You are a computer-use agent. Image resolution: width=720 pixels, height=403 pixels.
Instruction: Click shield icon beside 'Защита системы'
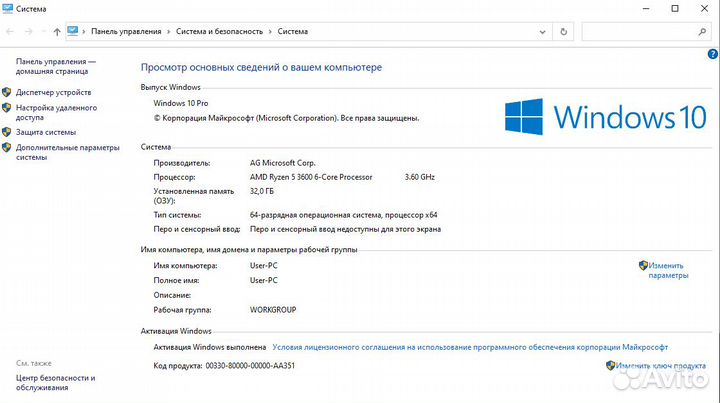6,132
